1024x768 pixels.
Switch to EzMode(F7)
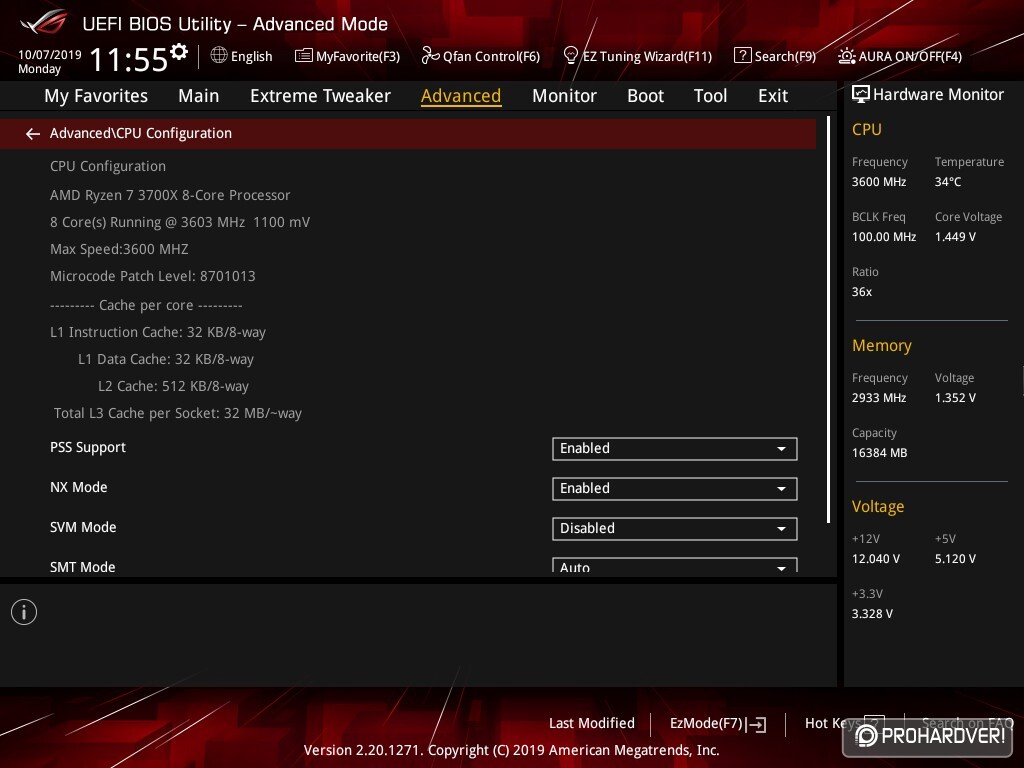point(718,724)
